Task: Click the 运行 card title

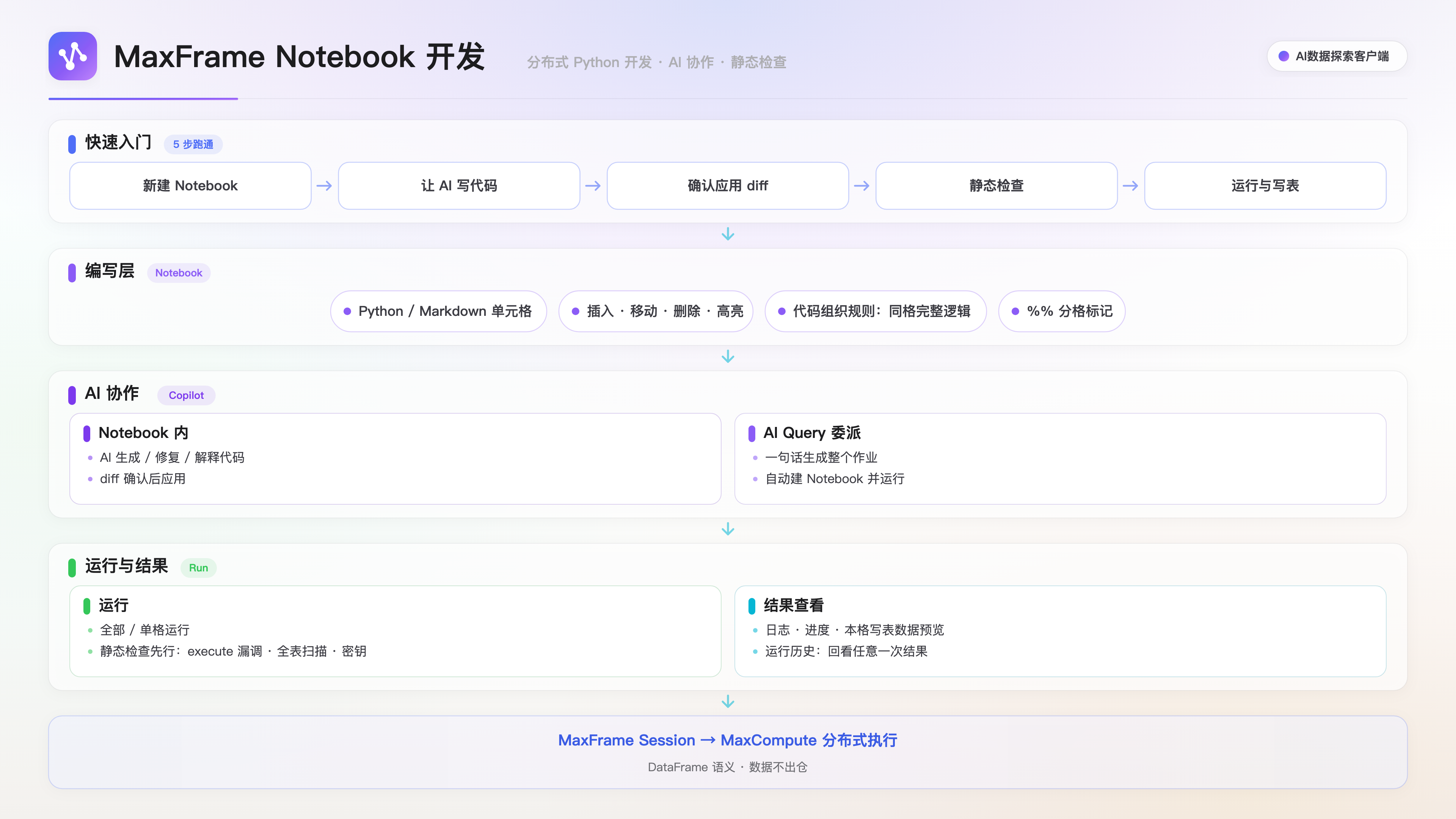Action: (x=114, y=606)
